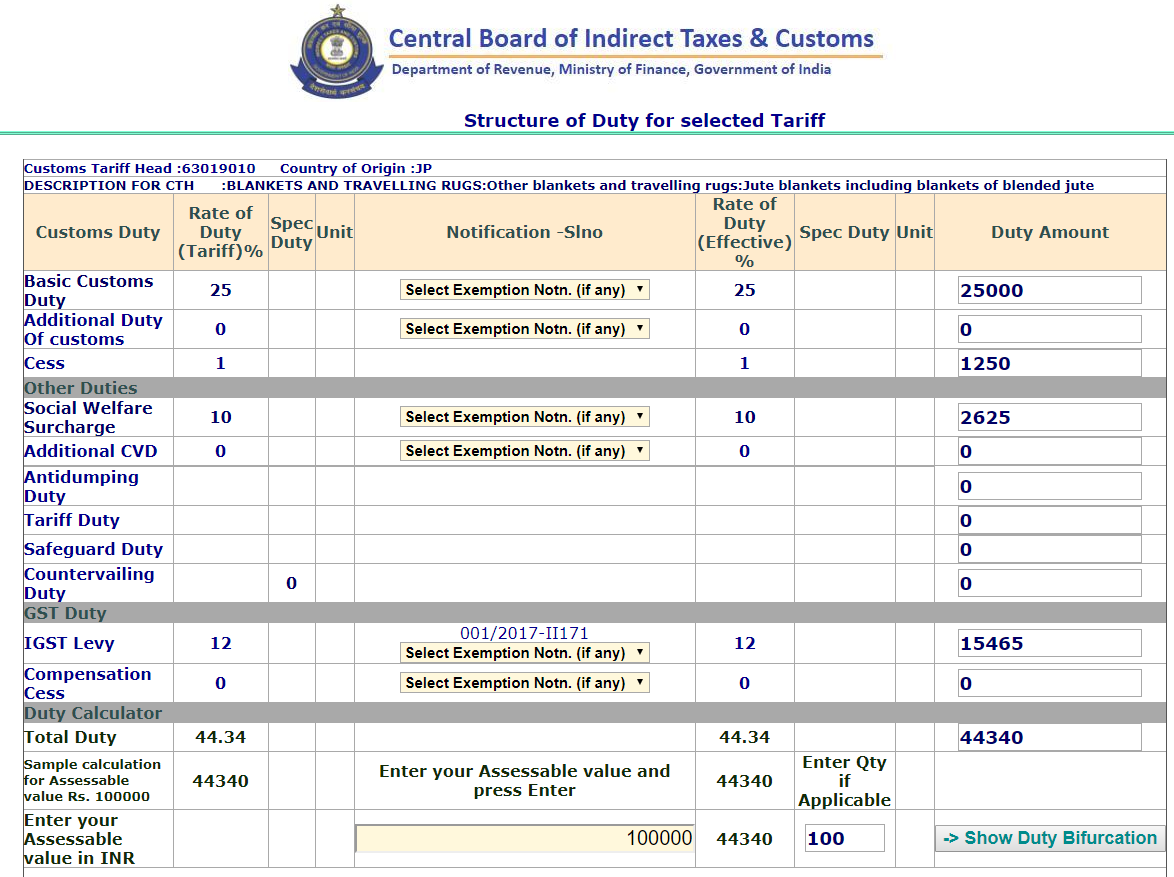This screenshot has width=1174, height=877.
Task: Click Duty Calculator section header
Action: click(93, 713)
